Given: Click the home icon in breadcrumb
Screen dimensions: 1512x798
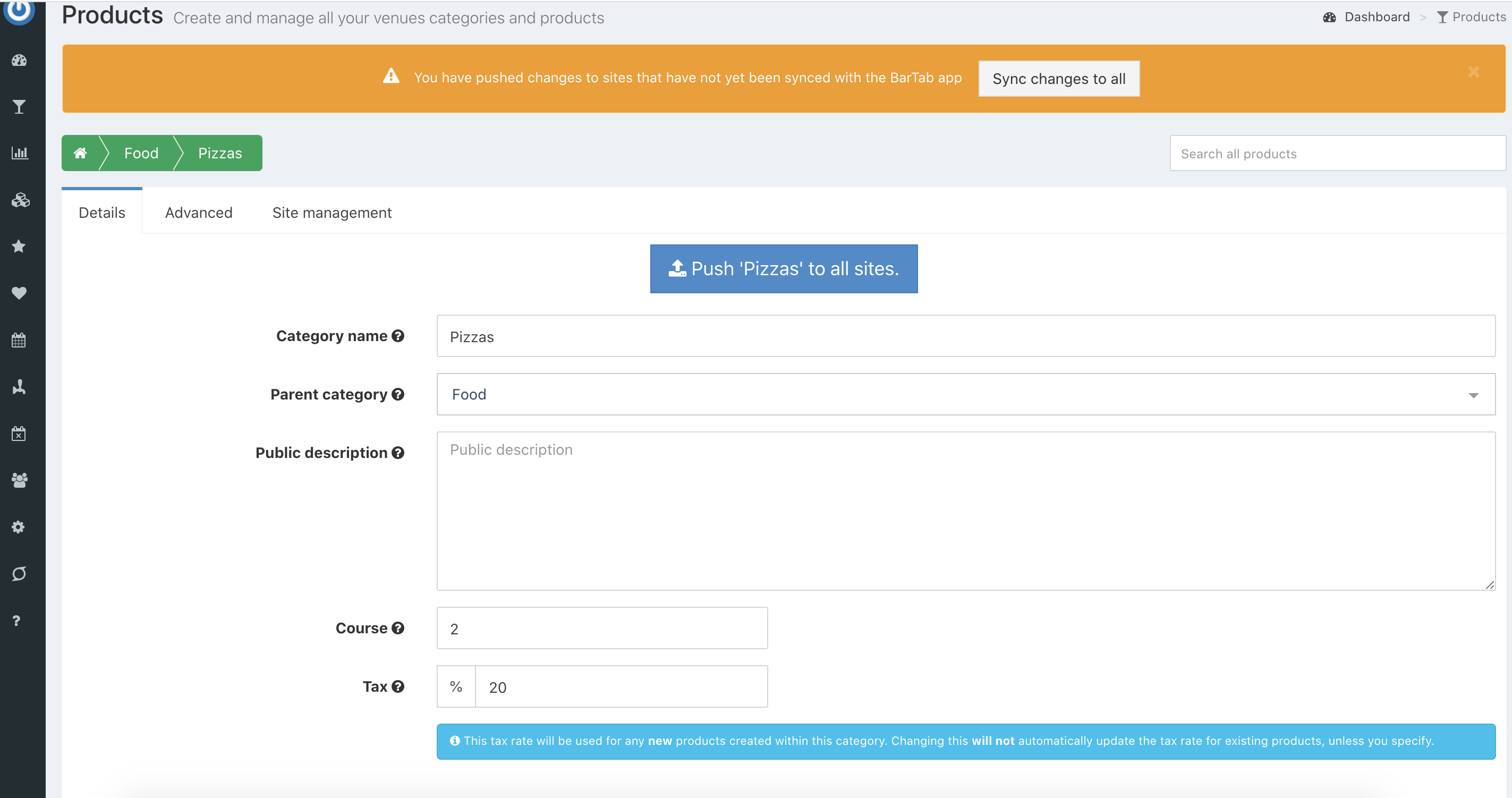Looking at the screenshot, I should click(80, 153).
